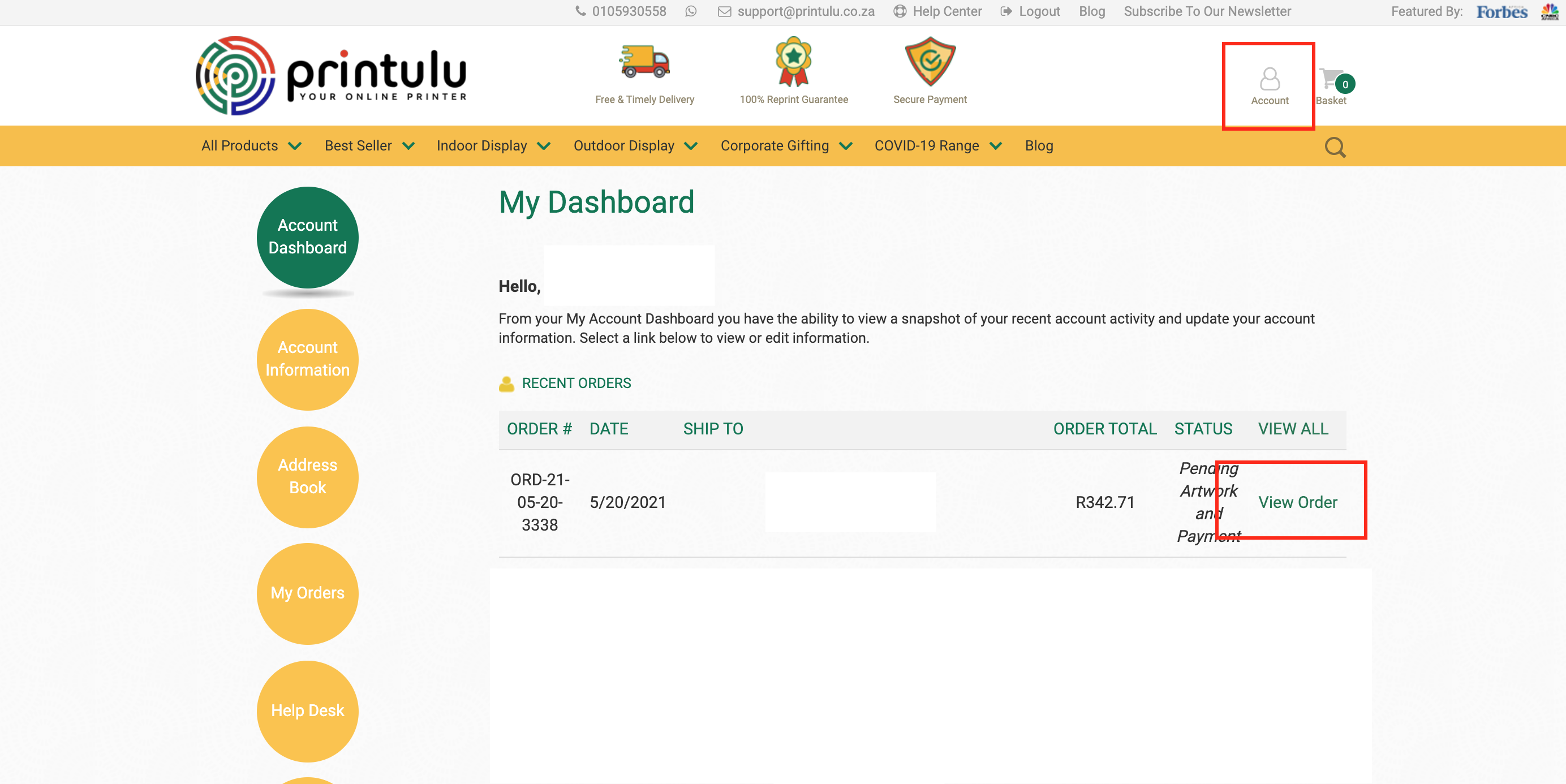Click the basket count badge showing 0
The height and width of the screenshot is (784, 1566).
click(x=1345, y=84)
